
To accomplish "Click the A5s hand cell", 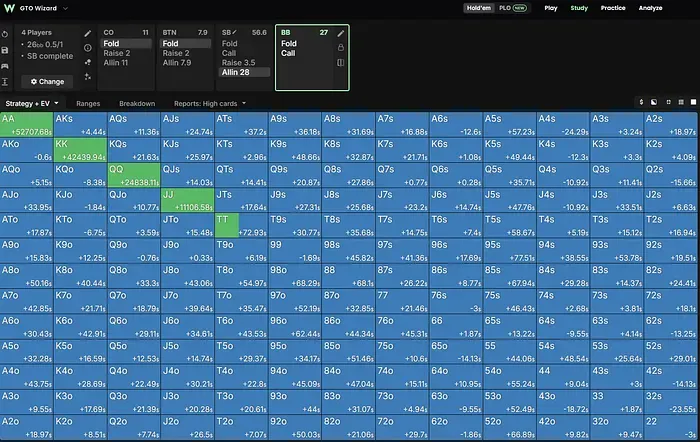I will tap(509, 125).
